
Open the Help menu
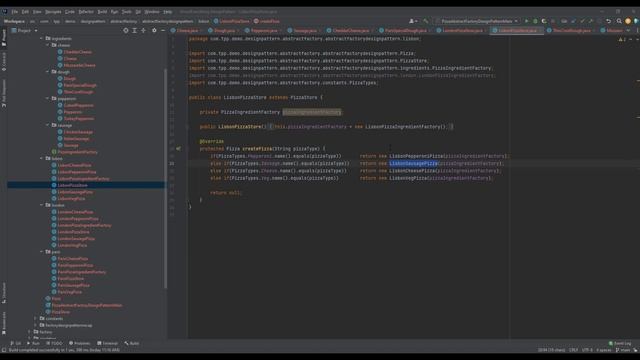point(168,12)
